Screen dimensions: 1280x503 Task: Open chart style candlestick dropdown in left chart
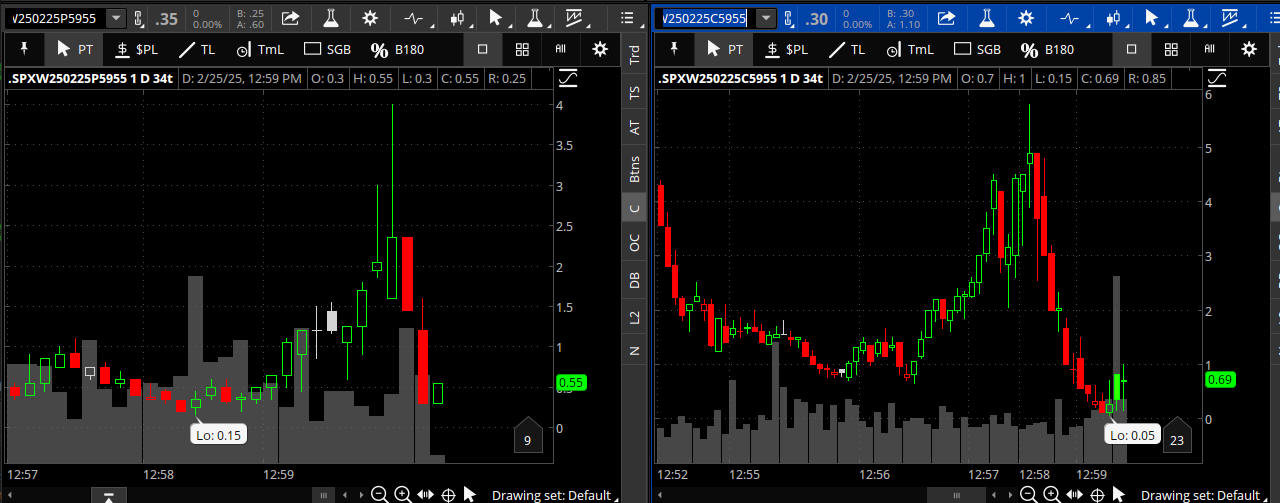[459, 18]
